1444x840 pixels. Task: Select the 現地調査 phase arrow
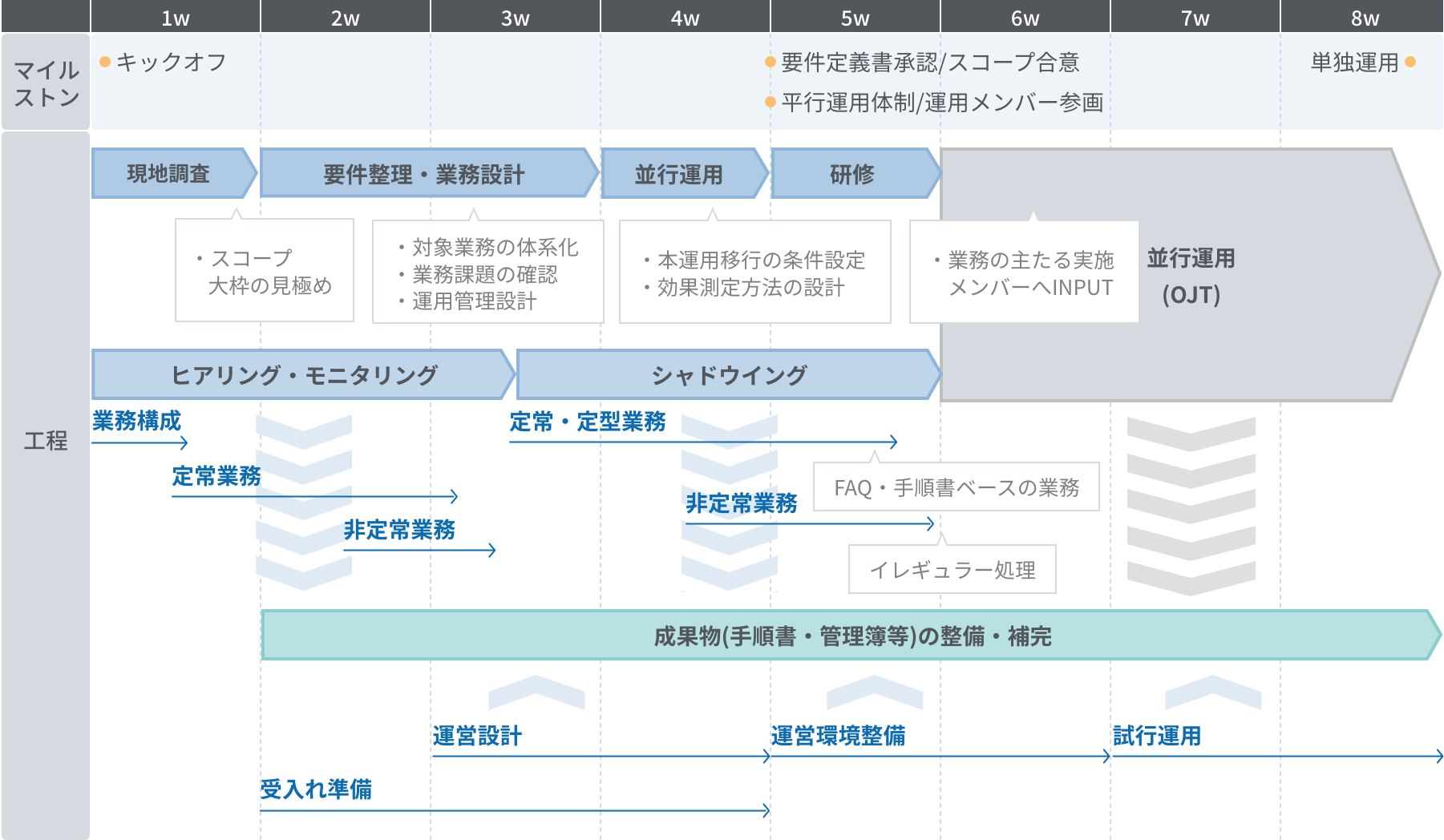[175, 173]
